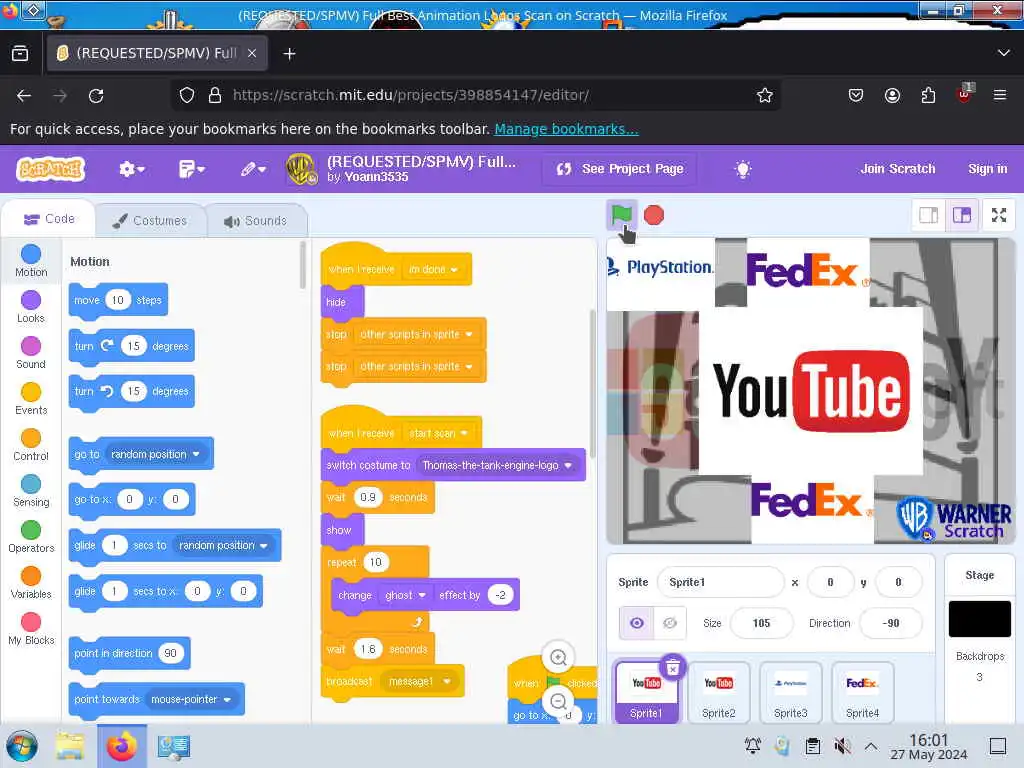Screen dimensions: 1024x768
Task: Click Join Scratch link
Action: pos(897,169)
